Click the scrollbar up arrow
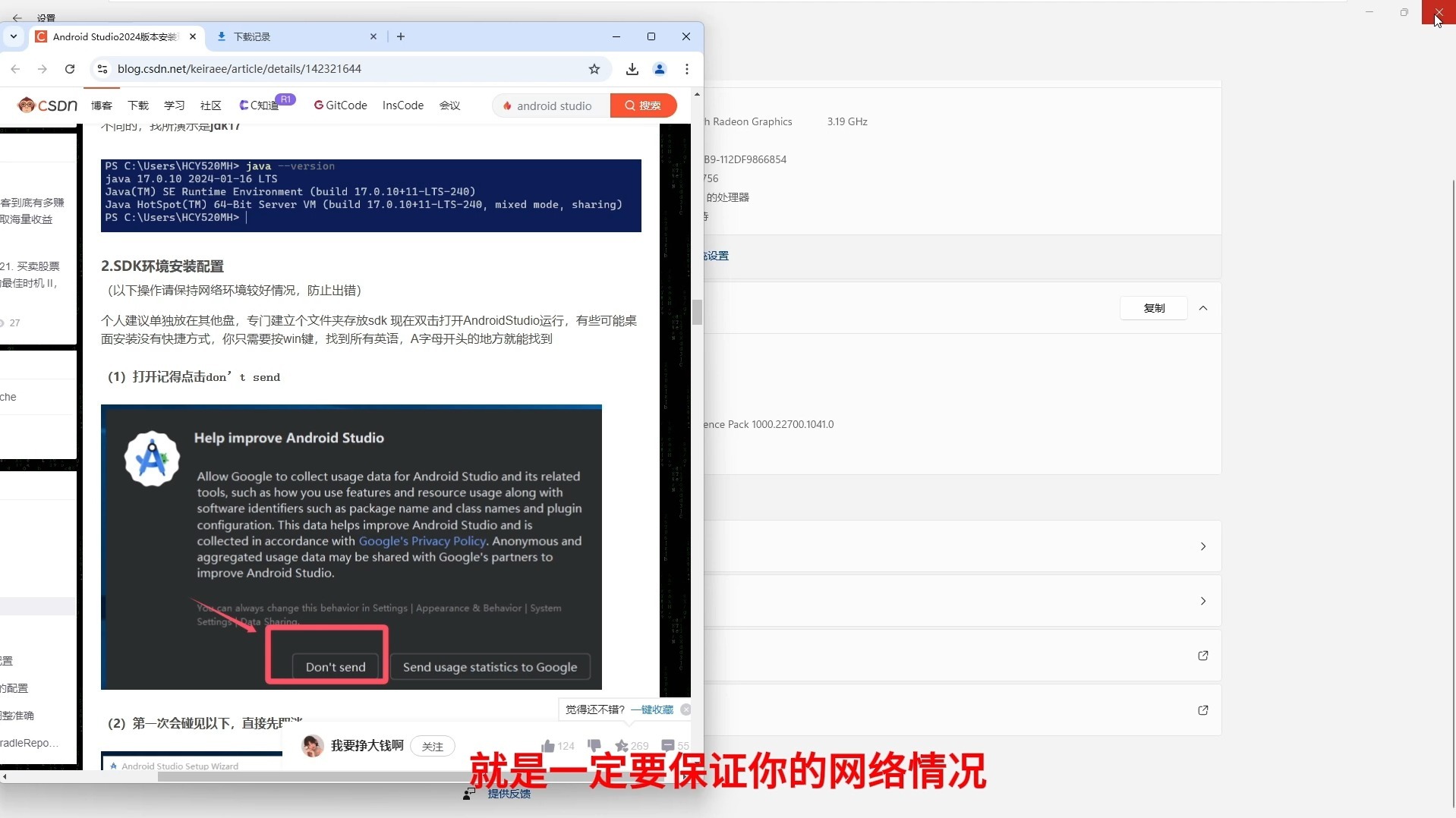 point(697,94)
